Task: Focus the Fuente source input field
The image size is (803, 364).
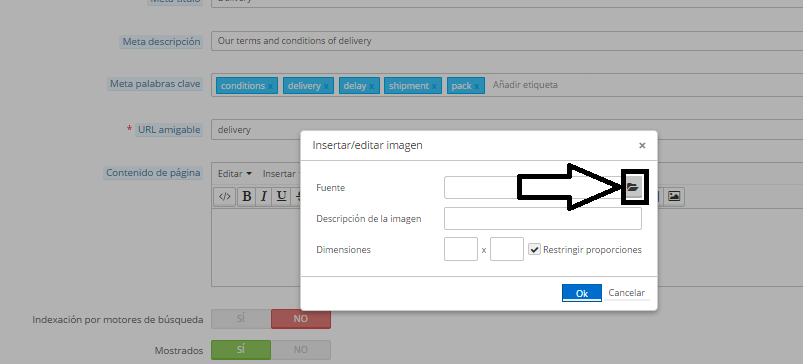Action: coord(534,187)
